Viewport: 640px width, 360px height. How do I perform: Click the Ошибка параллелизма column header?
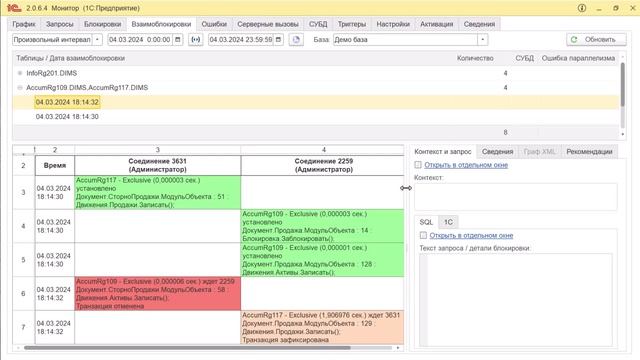pyautogui.click(x=578, y=58)
